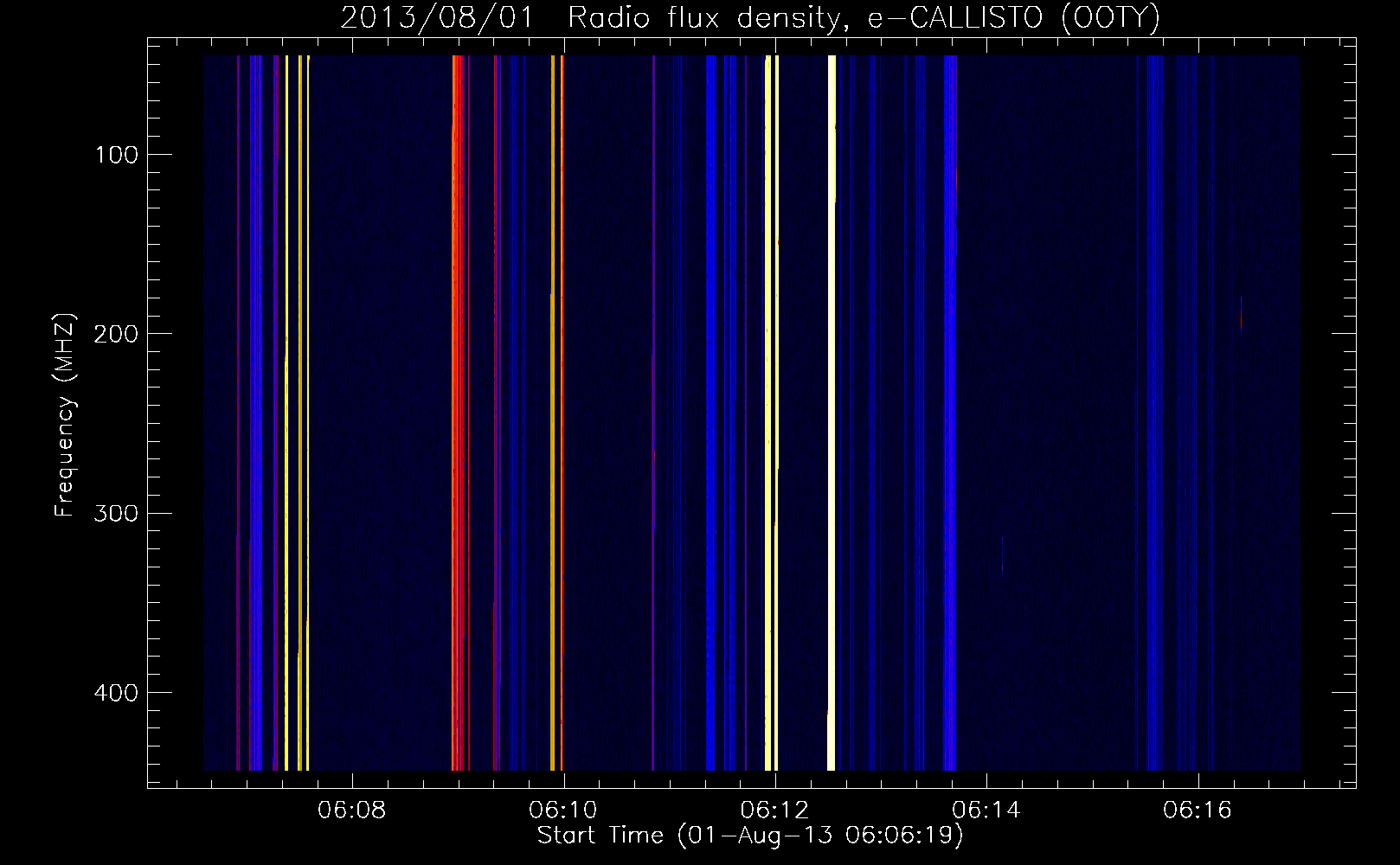Click the 06:10 time tick label

point(563,811)
